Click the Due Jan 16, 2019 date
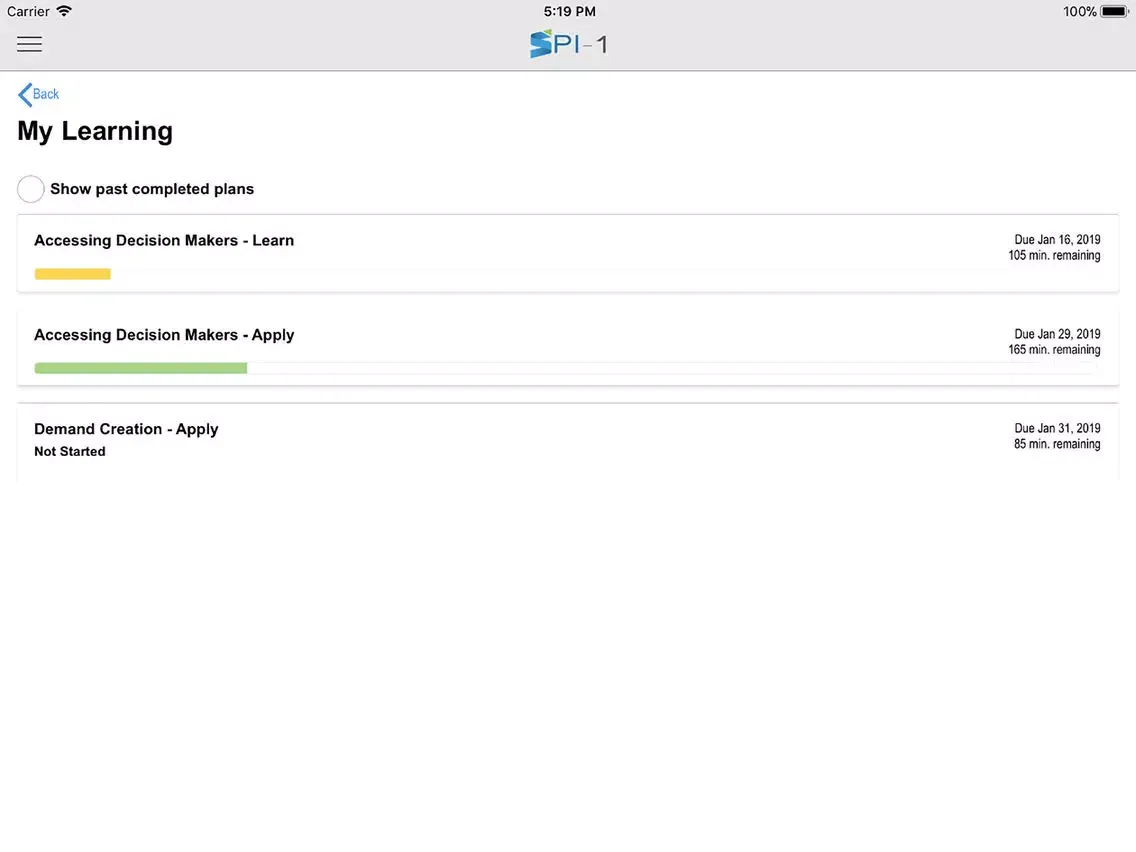Screen dimensions: 1136x852 click(x=1057, y=240)
